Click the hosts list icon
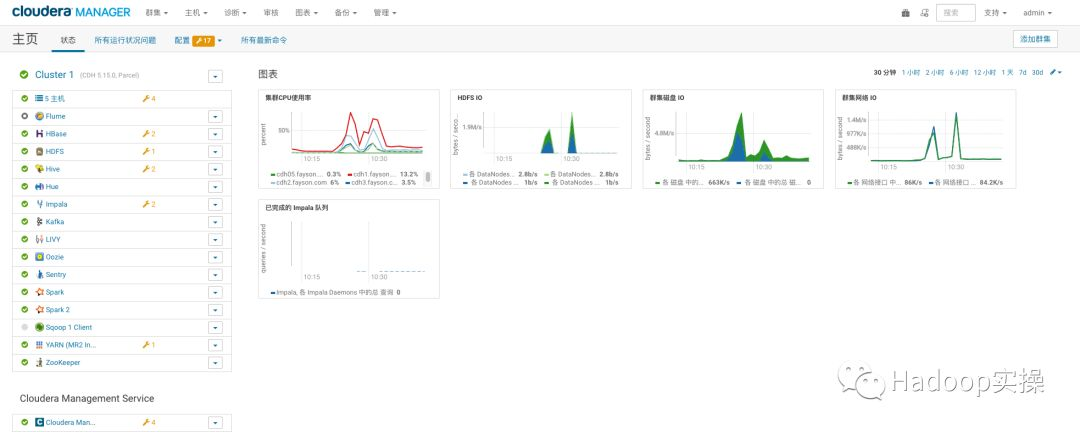 (x=40, y=99)
